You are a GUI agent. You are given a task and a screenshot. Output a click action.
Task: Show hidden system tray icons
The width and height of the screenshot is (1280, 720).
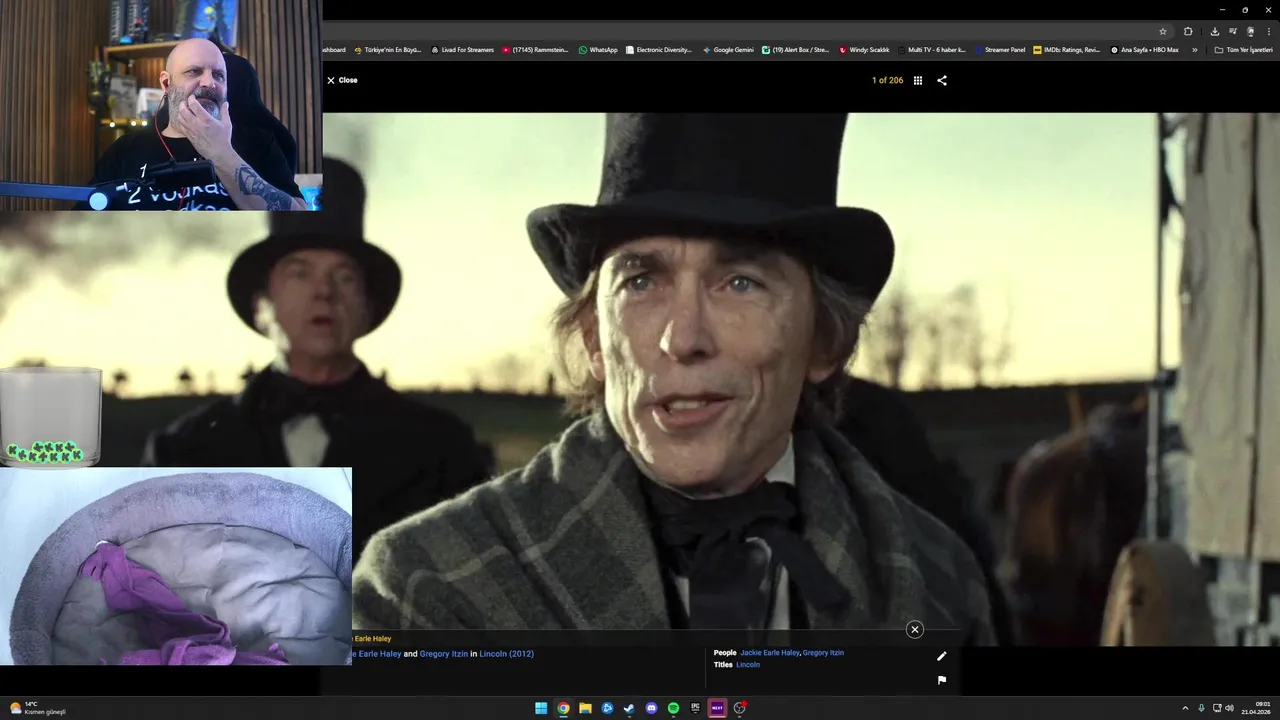1185,708
